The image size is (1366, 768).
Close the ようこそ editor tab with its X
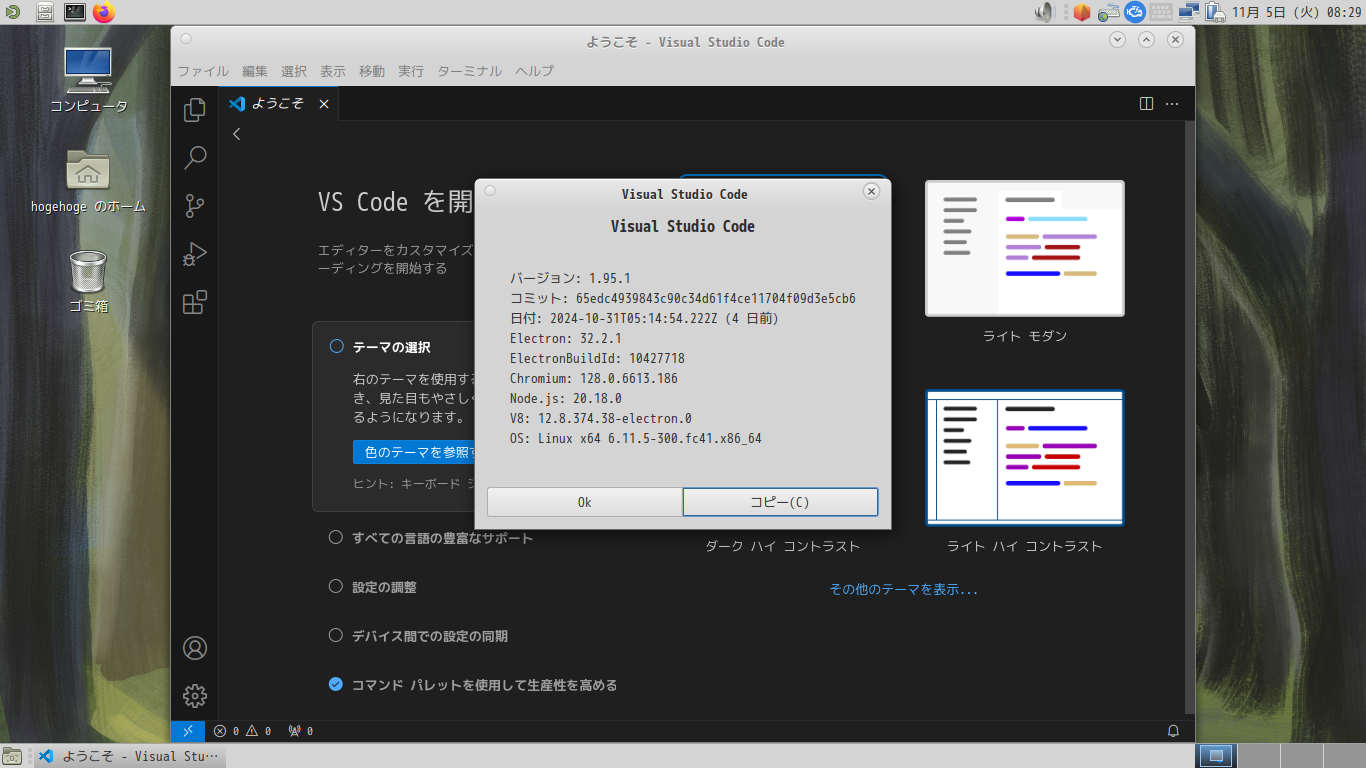(x=324, y=104)
